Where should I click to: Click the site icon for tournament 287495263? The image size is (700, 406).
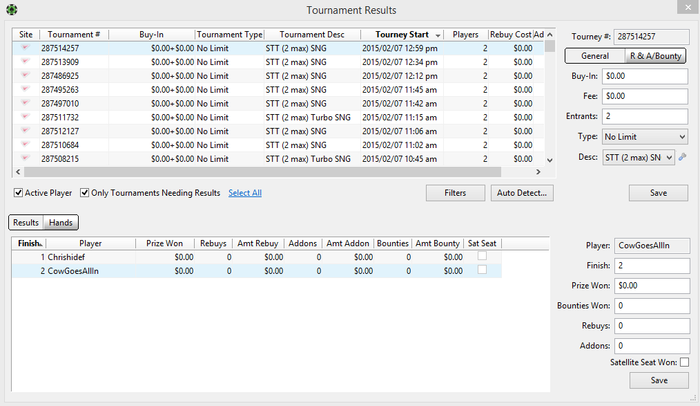coord(25,89)
